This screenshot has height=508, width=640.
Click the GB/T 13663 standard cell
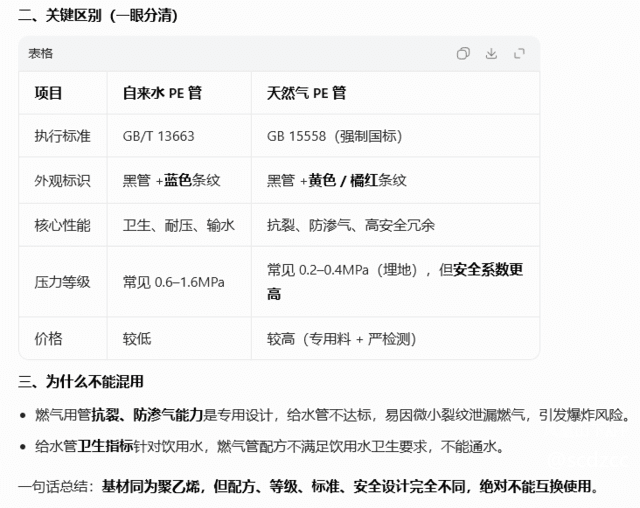coord(158,137)
